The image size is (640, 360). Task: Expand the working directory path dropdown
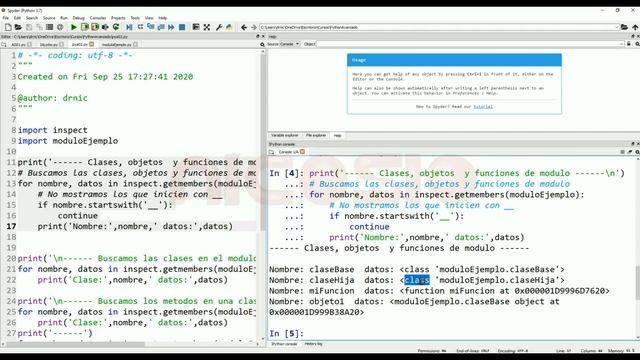[x=617, y=27]
